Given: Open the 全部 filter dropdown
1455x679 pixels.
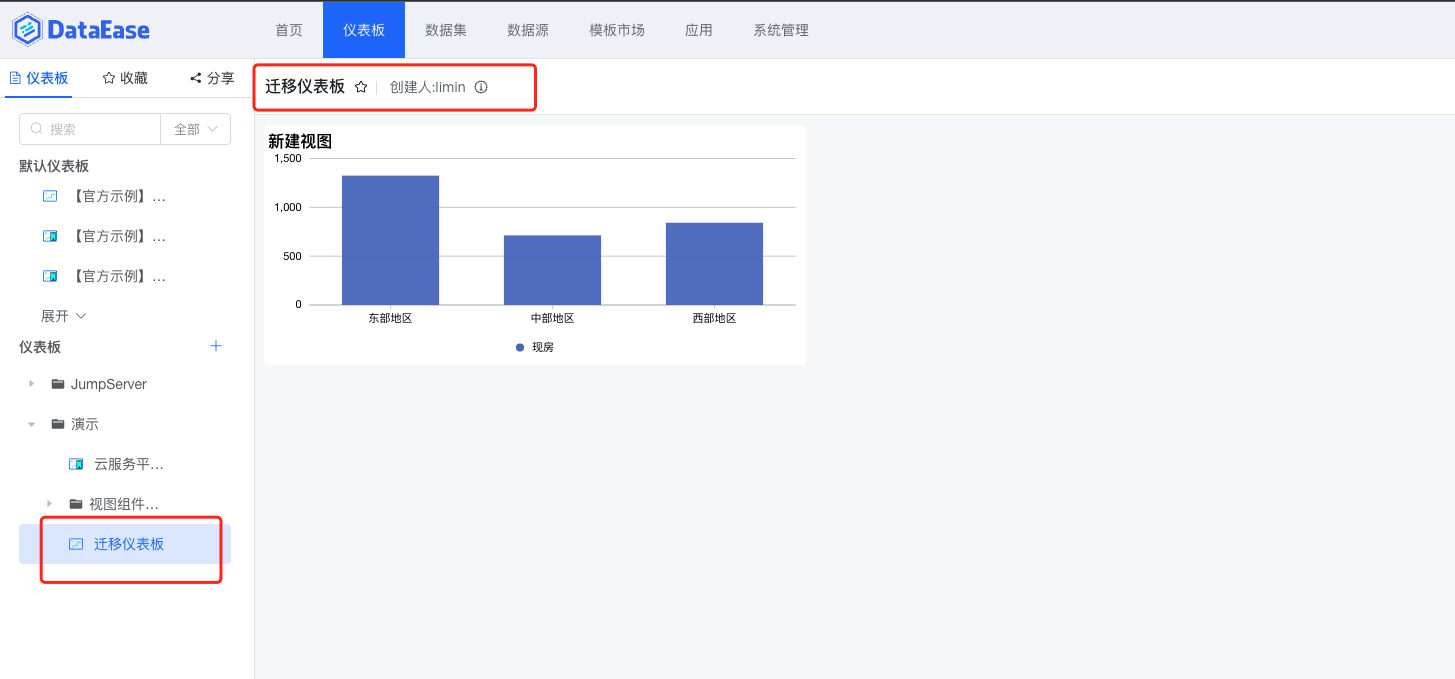Looking at the screenshot, I should point(195,128).
